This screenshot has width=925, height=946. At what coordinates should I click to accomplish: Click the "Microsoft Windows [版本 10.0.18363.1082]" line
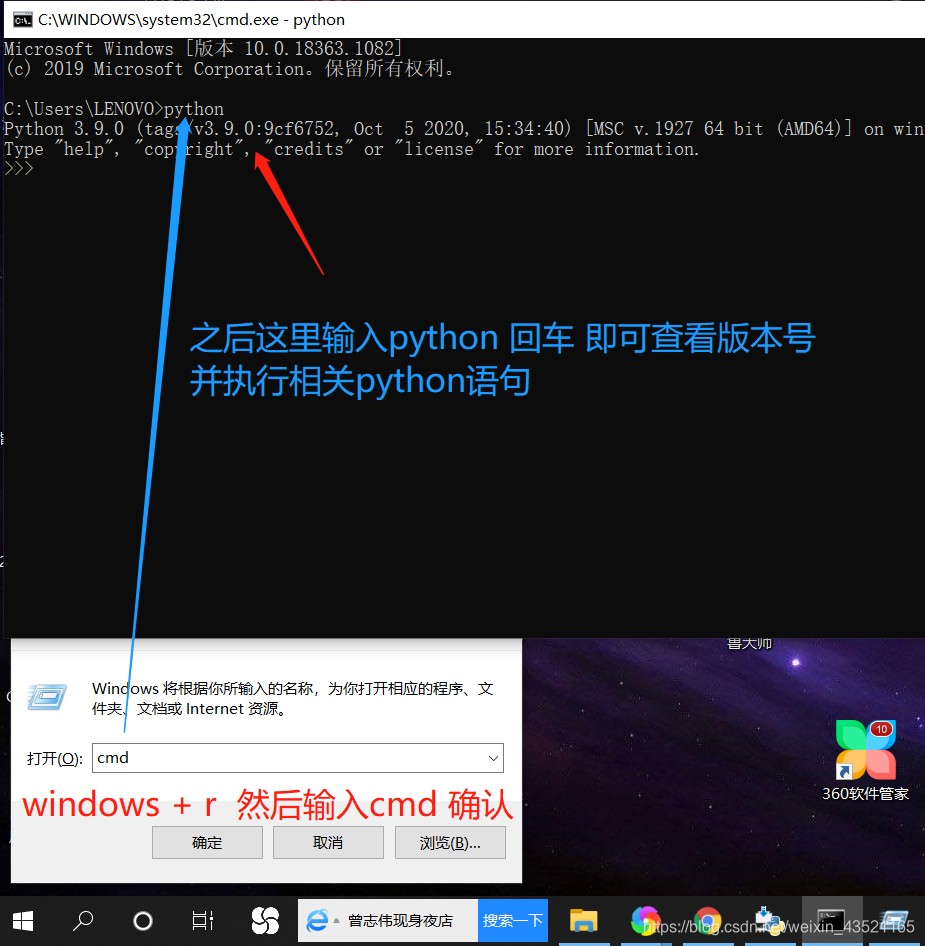click(x=203, y=48)
